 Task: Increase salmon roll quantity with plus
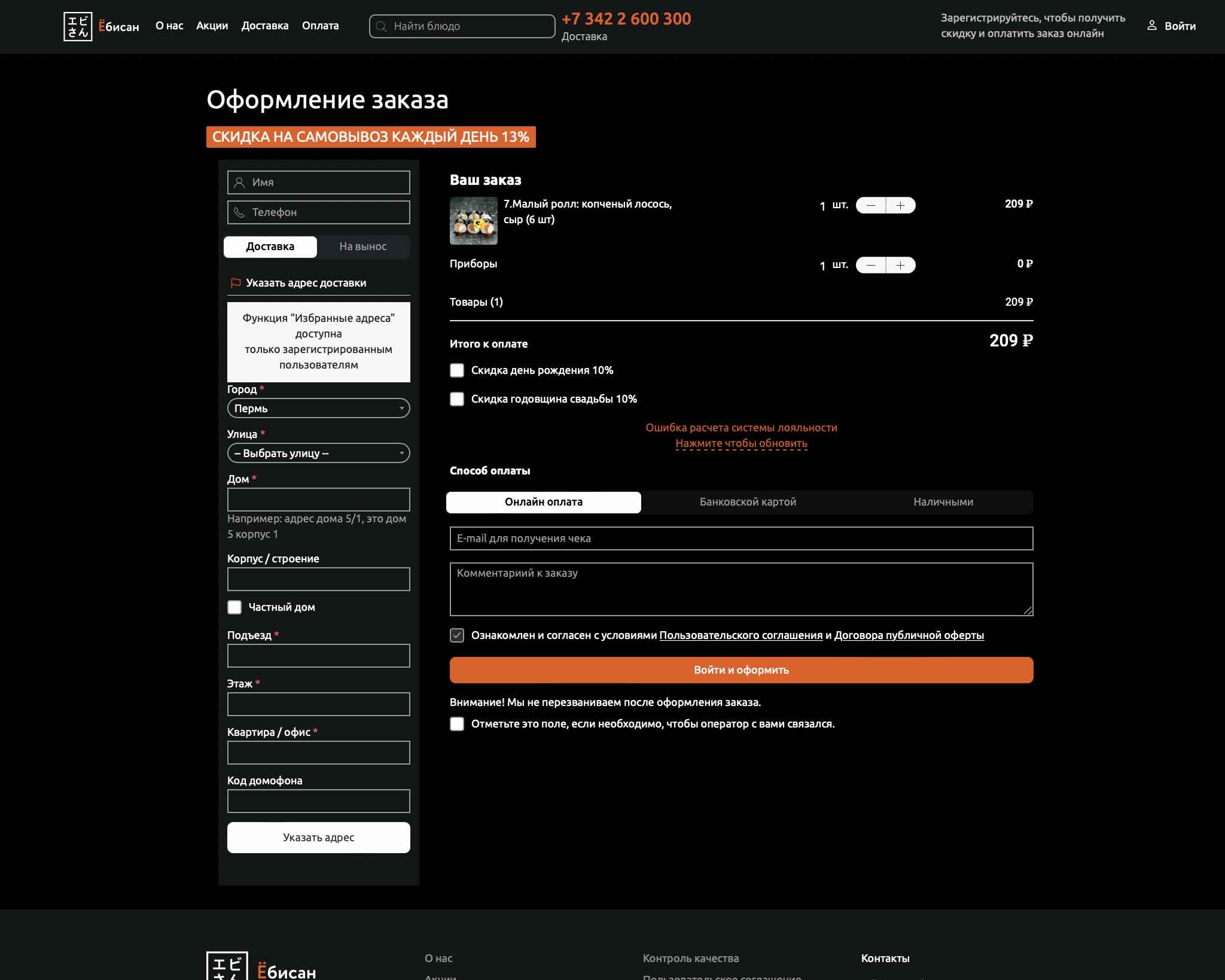click(900, 205)
